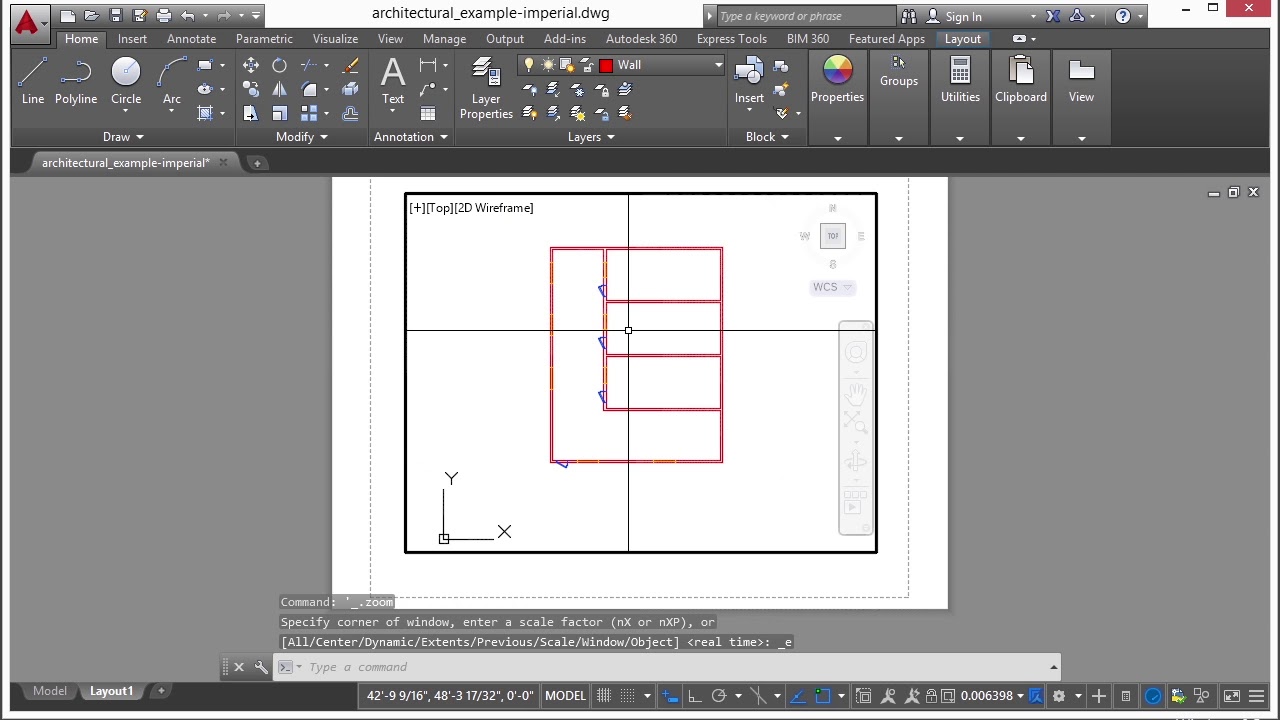1280x720 pixels.
Task: Click the Explode tool icon
Action: [350, 89]
